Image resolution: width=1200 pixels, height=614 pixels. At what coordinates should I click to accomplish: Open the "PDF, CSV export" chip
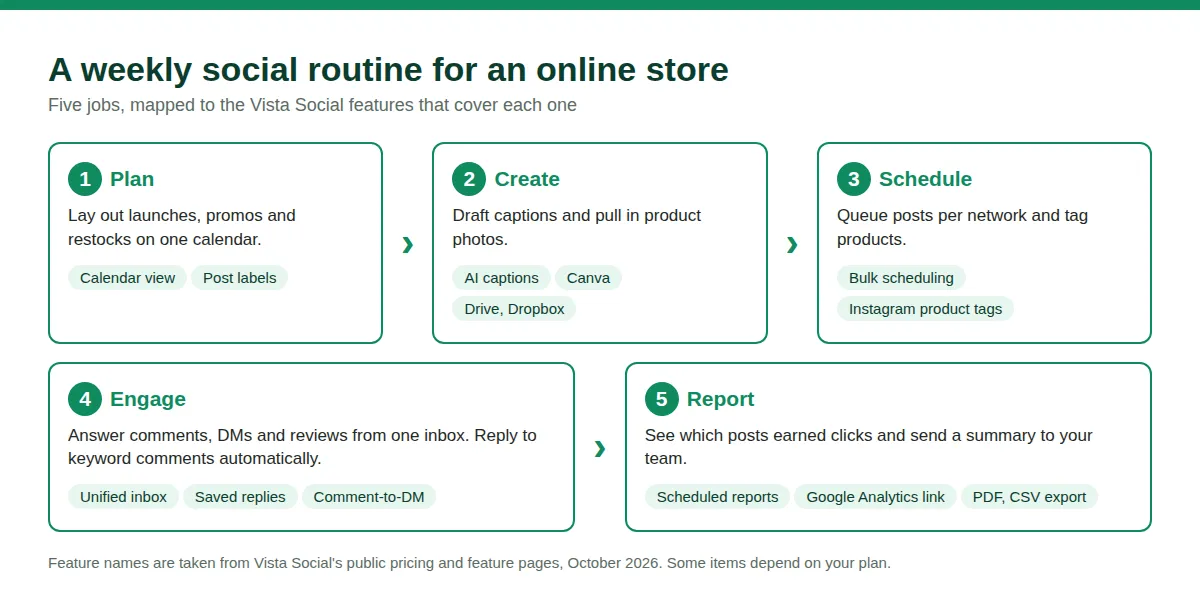[1029, 497]
